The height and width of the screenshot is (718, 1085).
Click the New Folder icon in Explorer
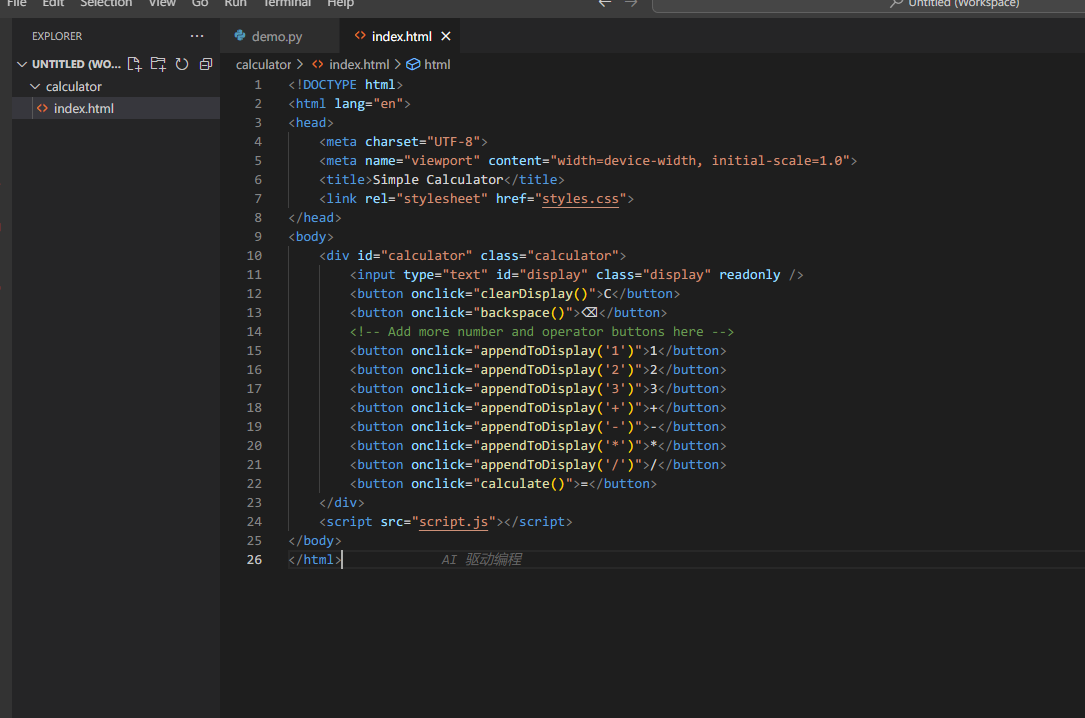pyautogui.click(x=158, y=64)
